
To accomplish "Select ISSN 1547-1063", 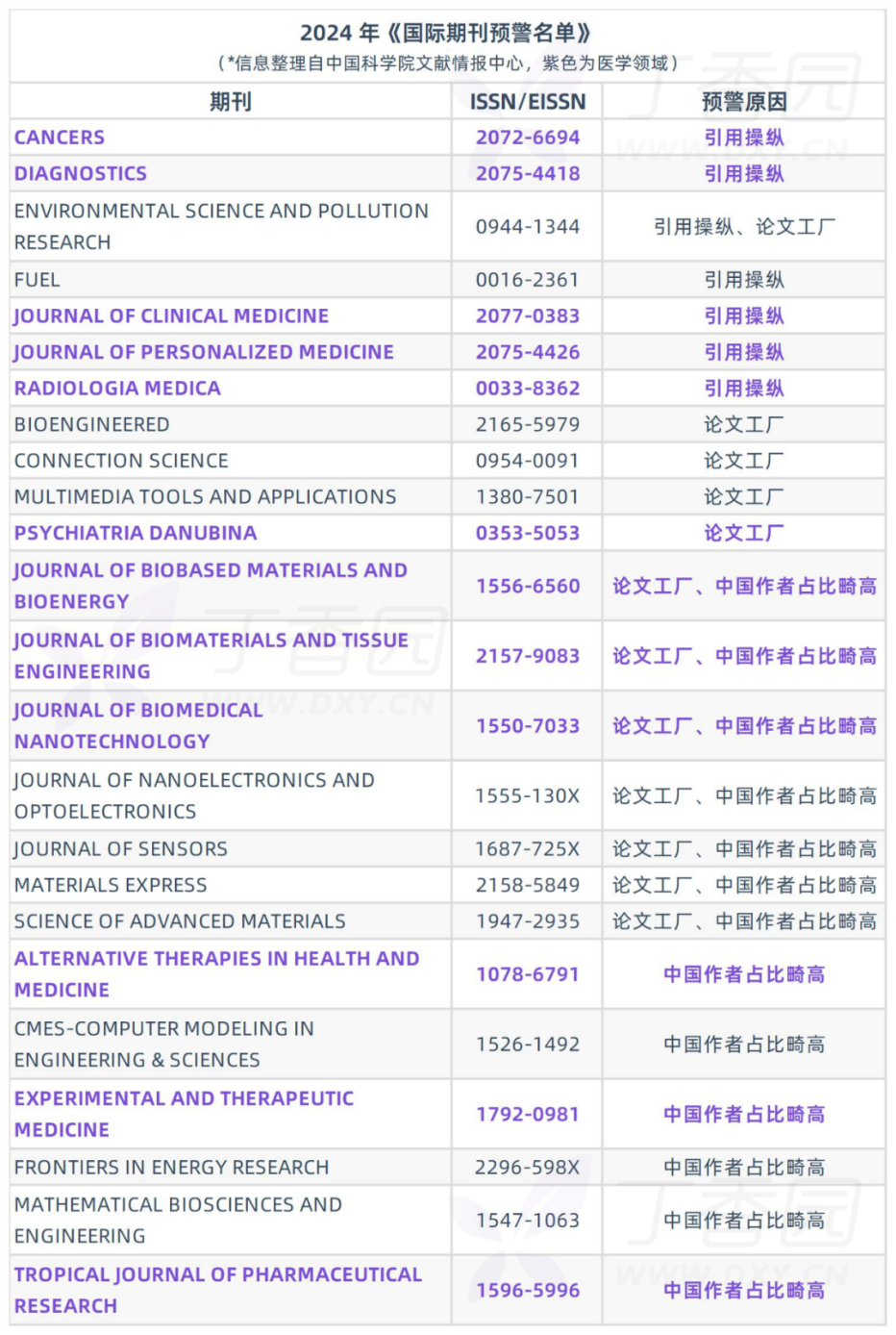I will [528, 1221].
